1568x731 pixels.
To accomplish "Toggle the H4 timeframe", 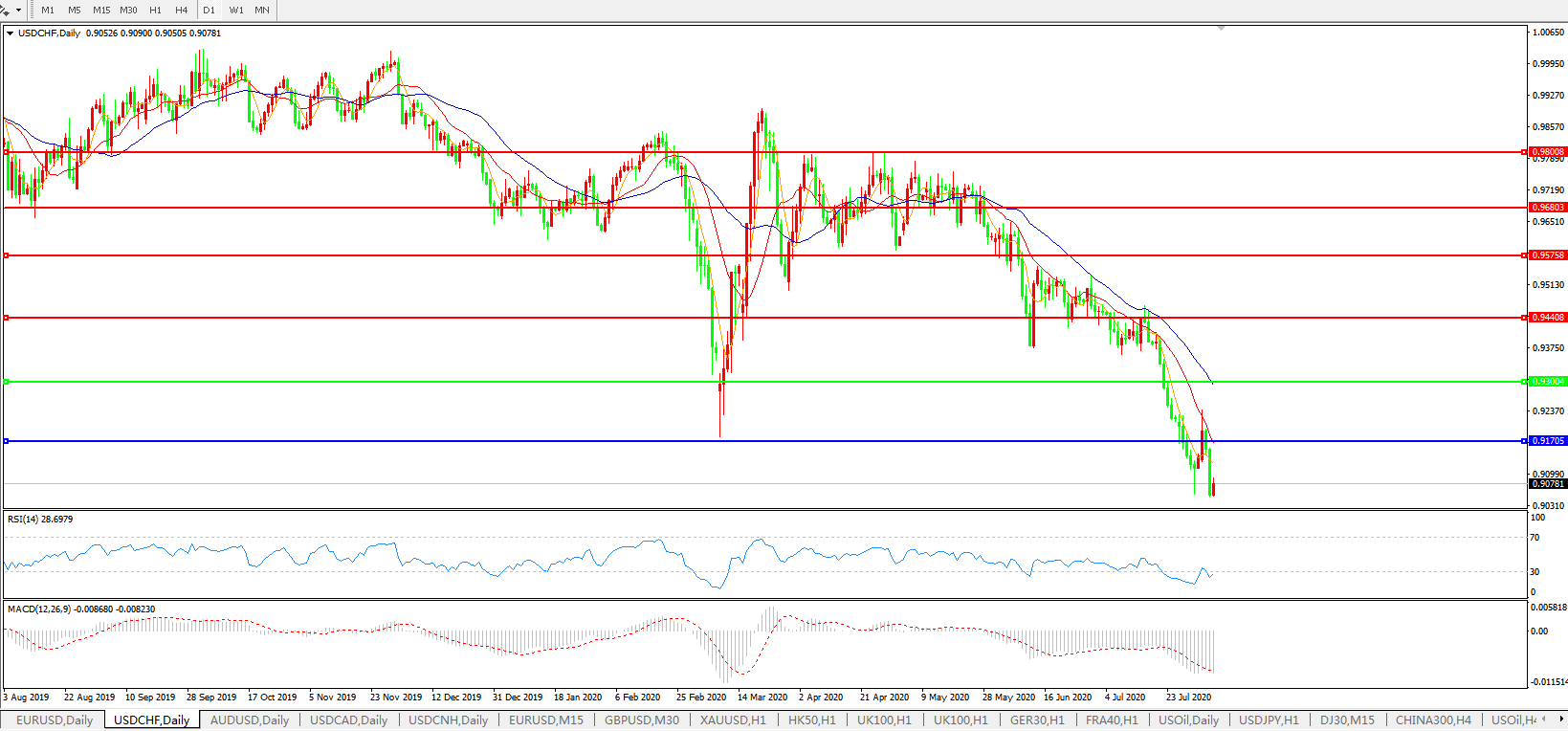I will 182,11.
